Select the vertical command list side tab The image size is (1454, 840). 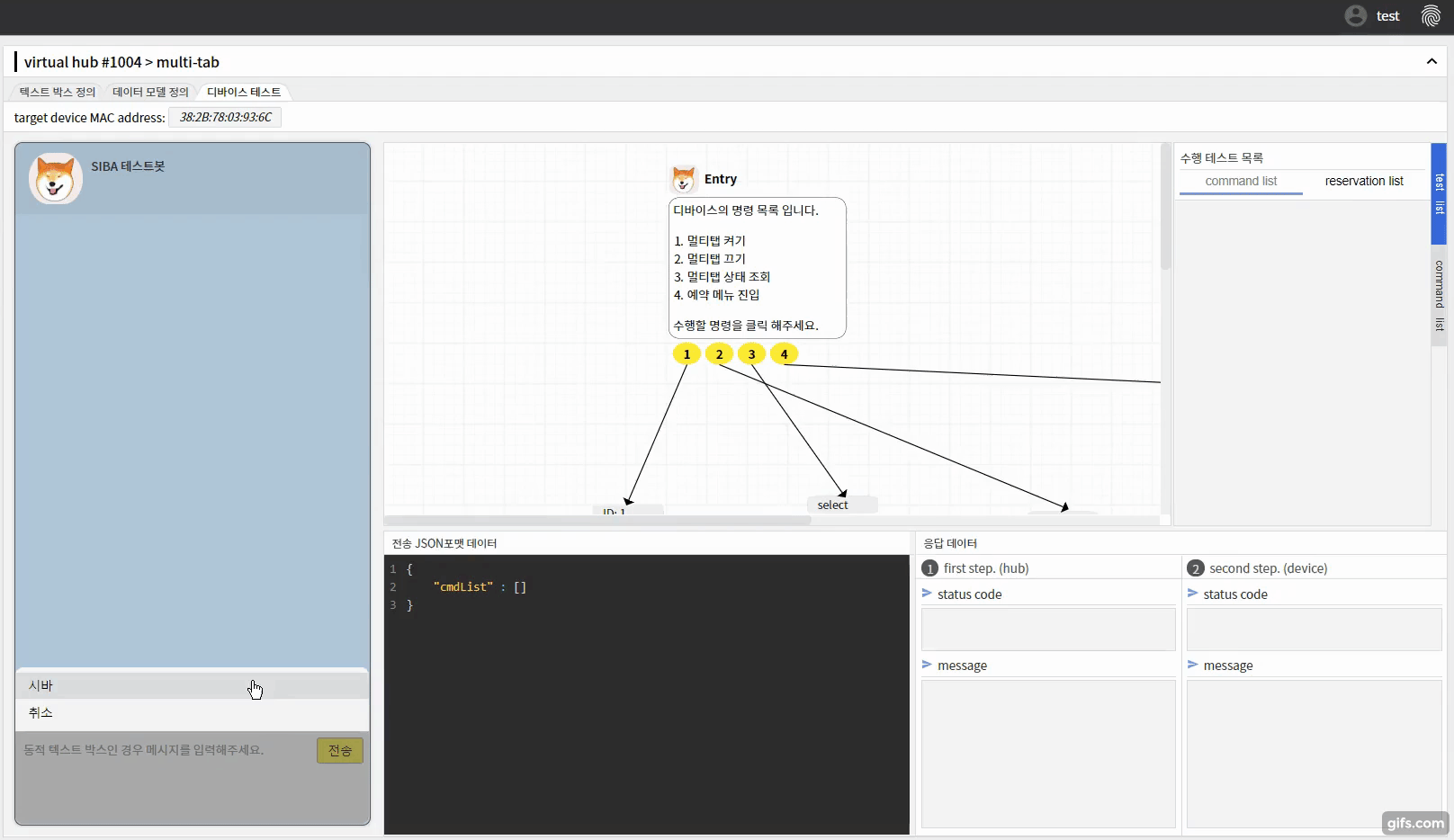1439,295
